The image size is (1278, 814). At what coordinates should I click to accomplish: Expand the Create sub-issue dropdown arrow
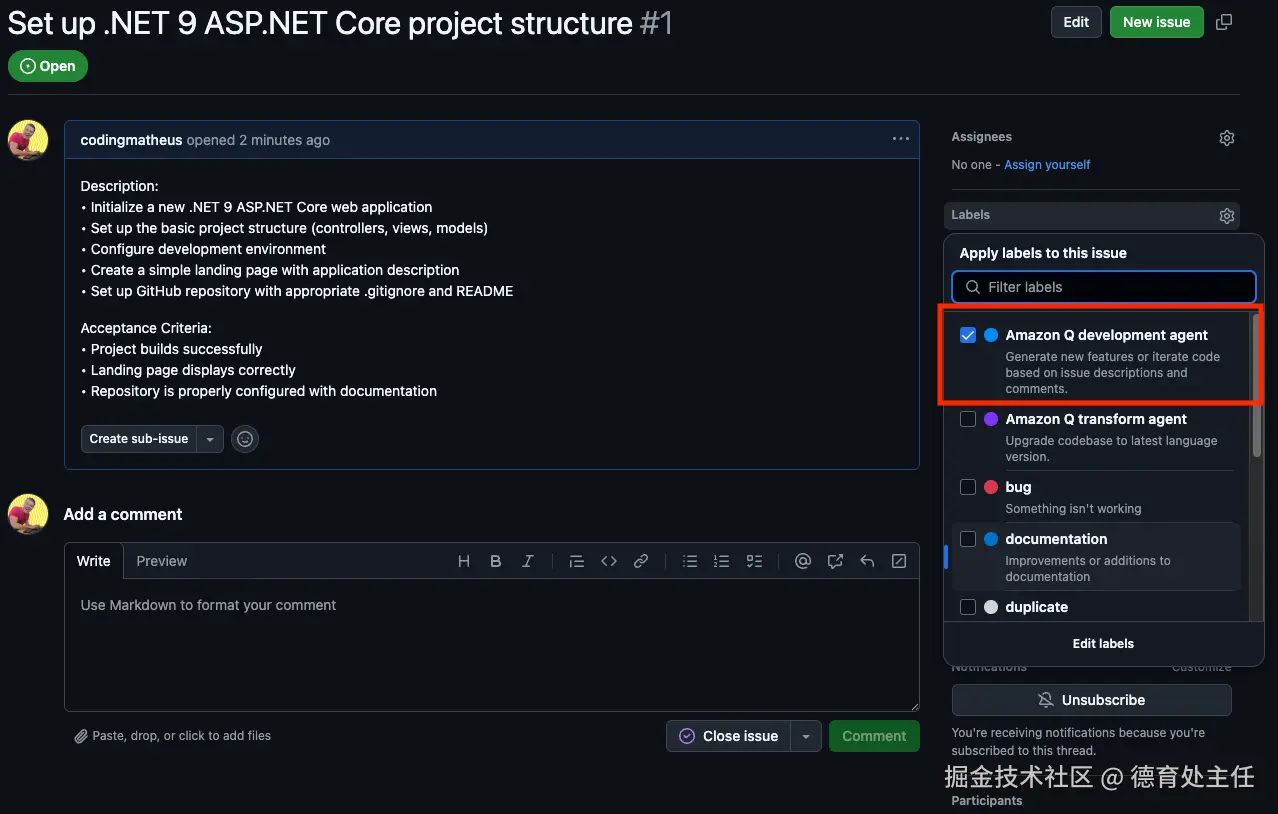point(210,439)
